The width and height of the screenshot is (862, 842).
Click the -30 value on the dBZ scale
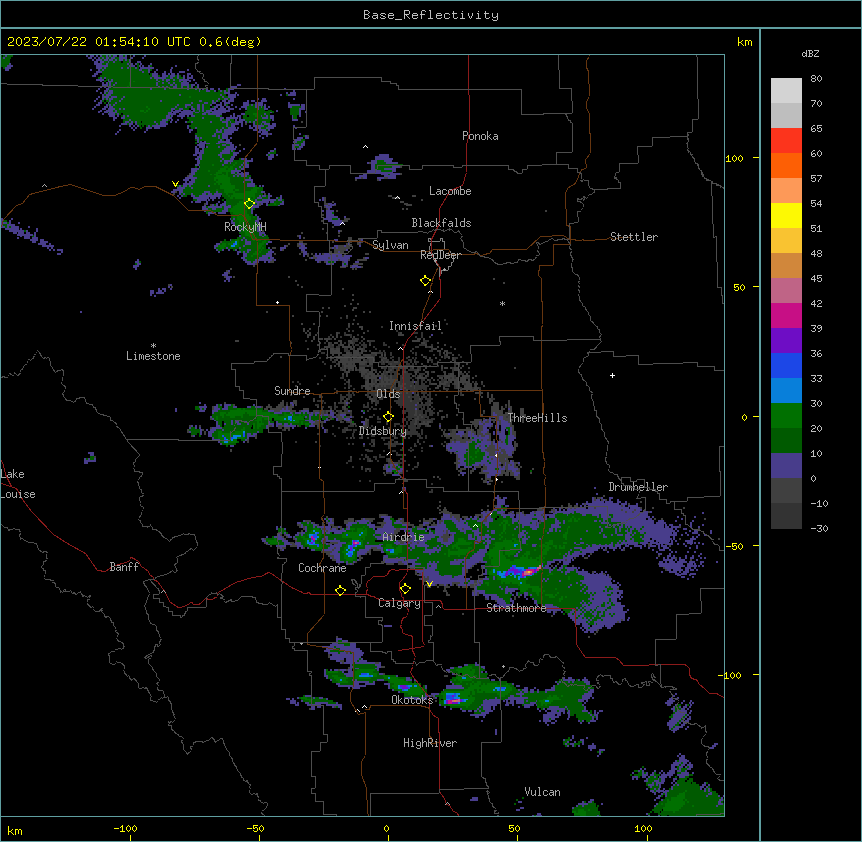[819, 529]
